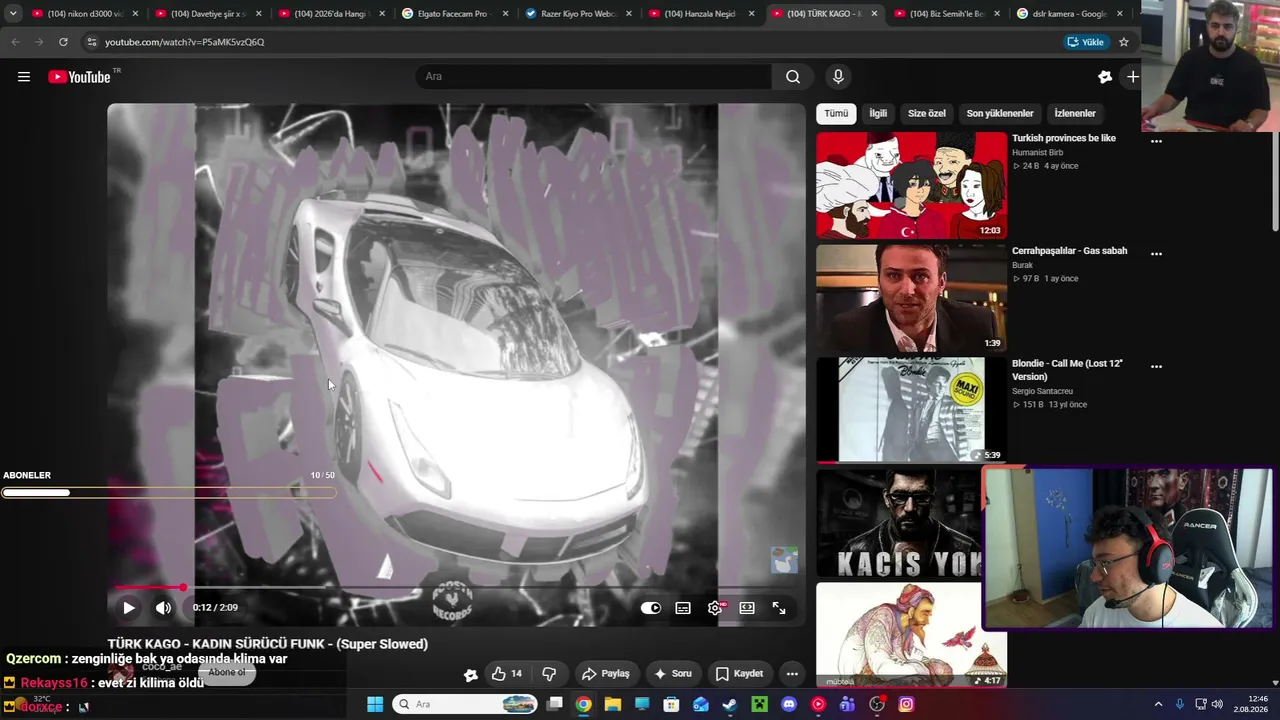Switch to theater mode

747,608
